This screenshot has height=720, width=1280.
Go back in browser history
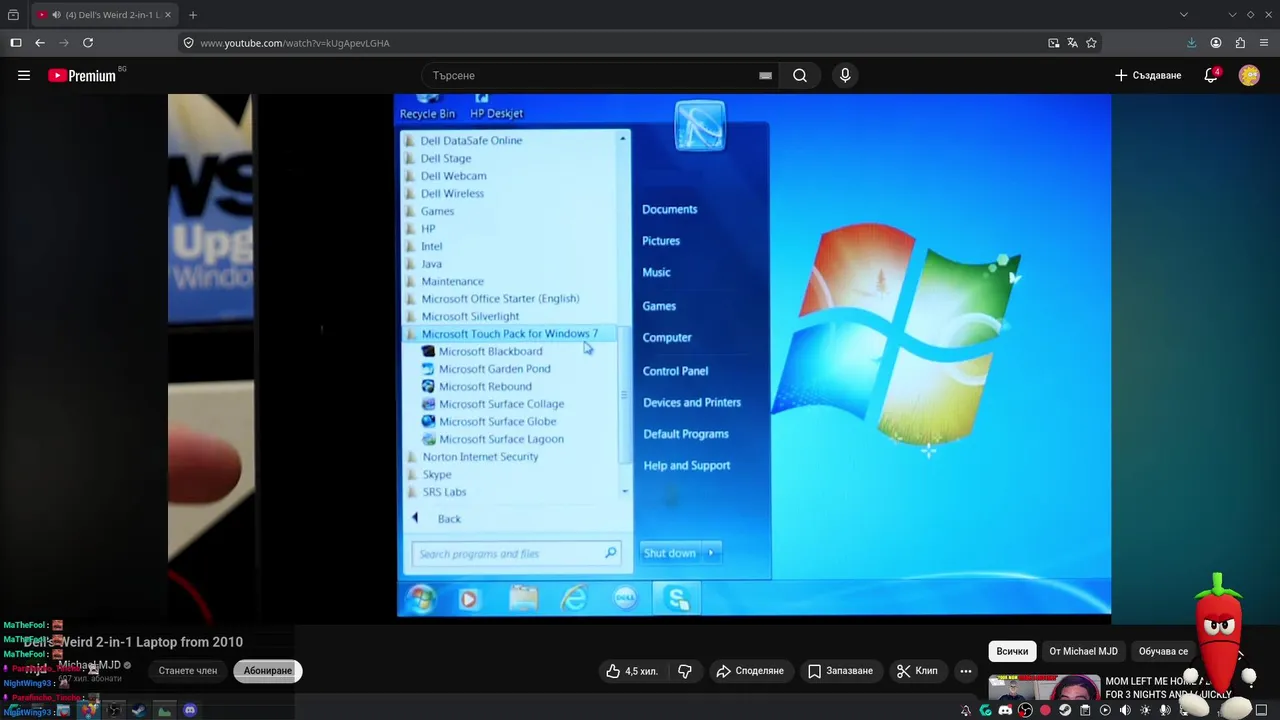[x=40, y=43]
